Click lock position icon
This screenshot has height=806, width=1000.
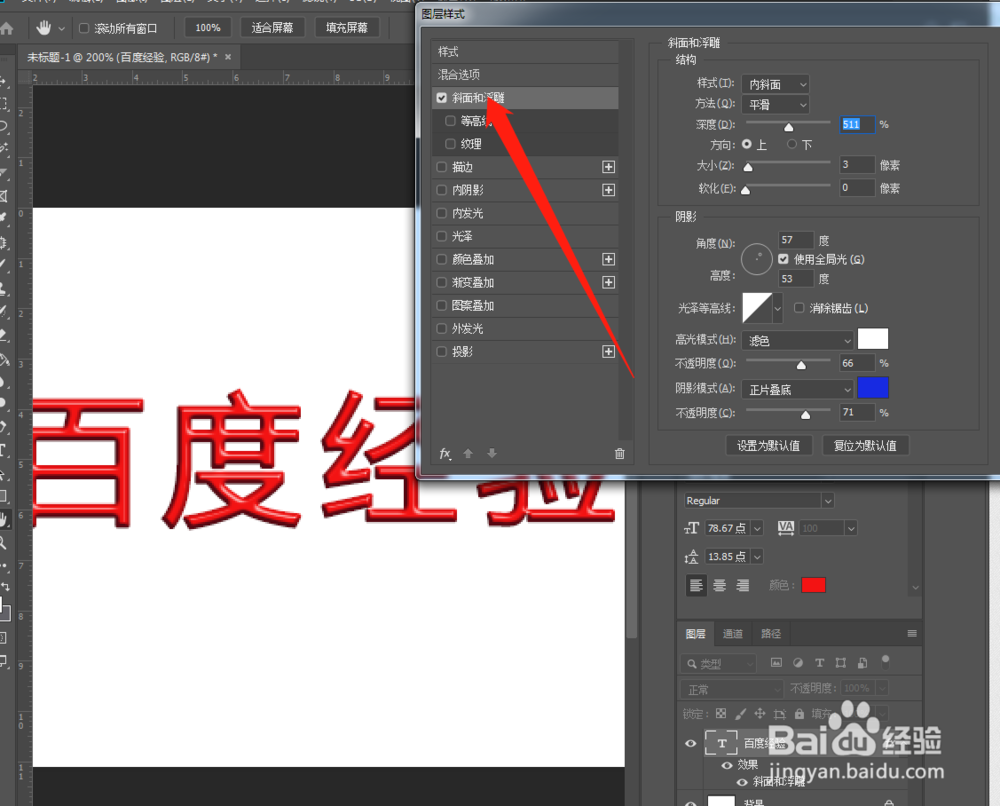pyautogui.click(x=760, y=714)
